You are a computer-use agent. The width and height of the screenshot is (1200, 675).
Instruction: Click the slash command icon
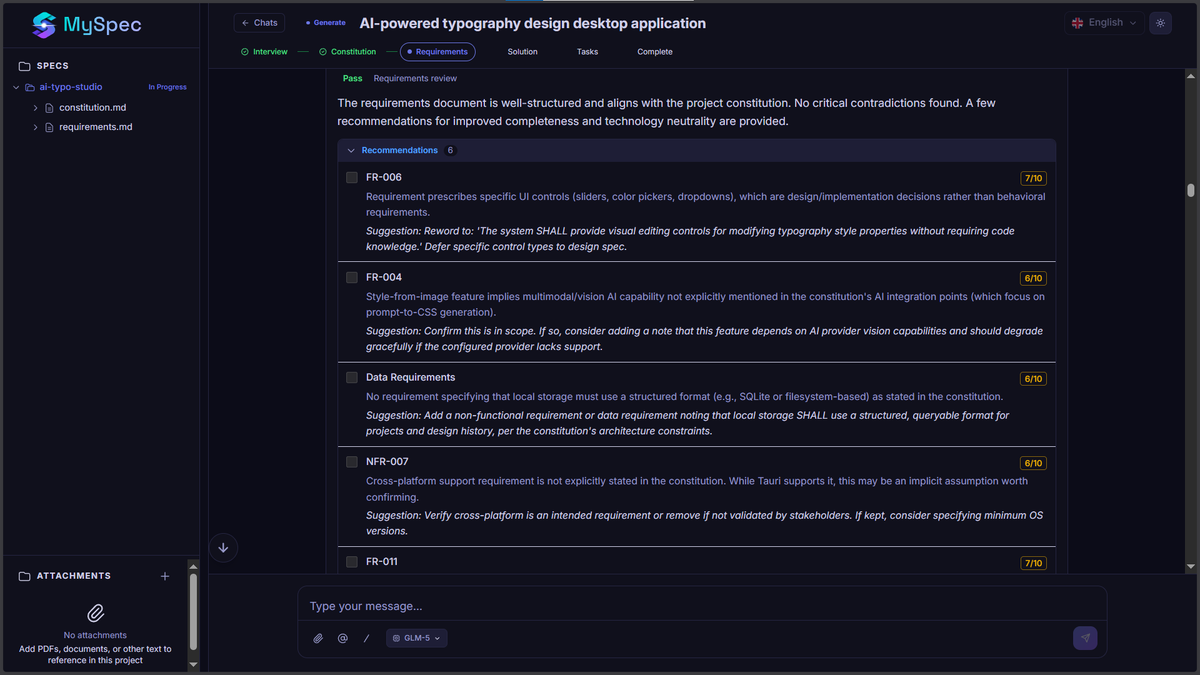tap(366, 638)
